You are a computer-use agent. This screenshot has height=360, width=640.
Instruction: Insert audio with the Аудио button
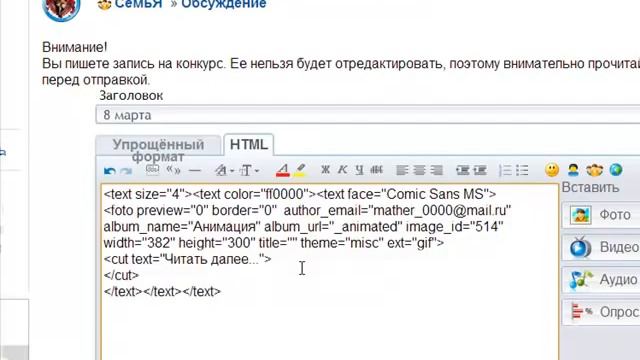click(x=601, y=280)
